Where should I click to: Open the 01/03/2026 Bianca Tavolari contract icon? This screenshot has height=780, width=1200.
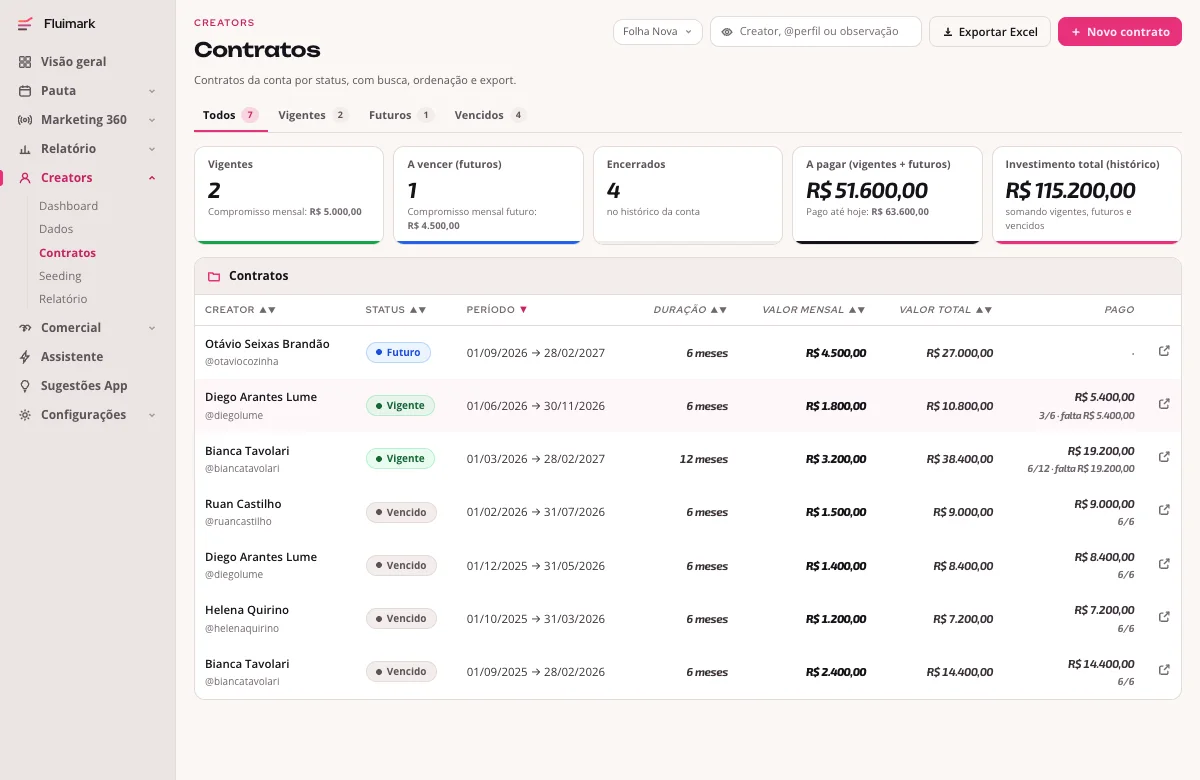[x=1164, y=457]
